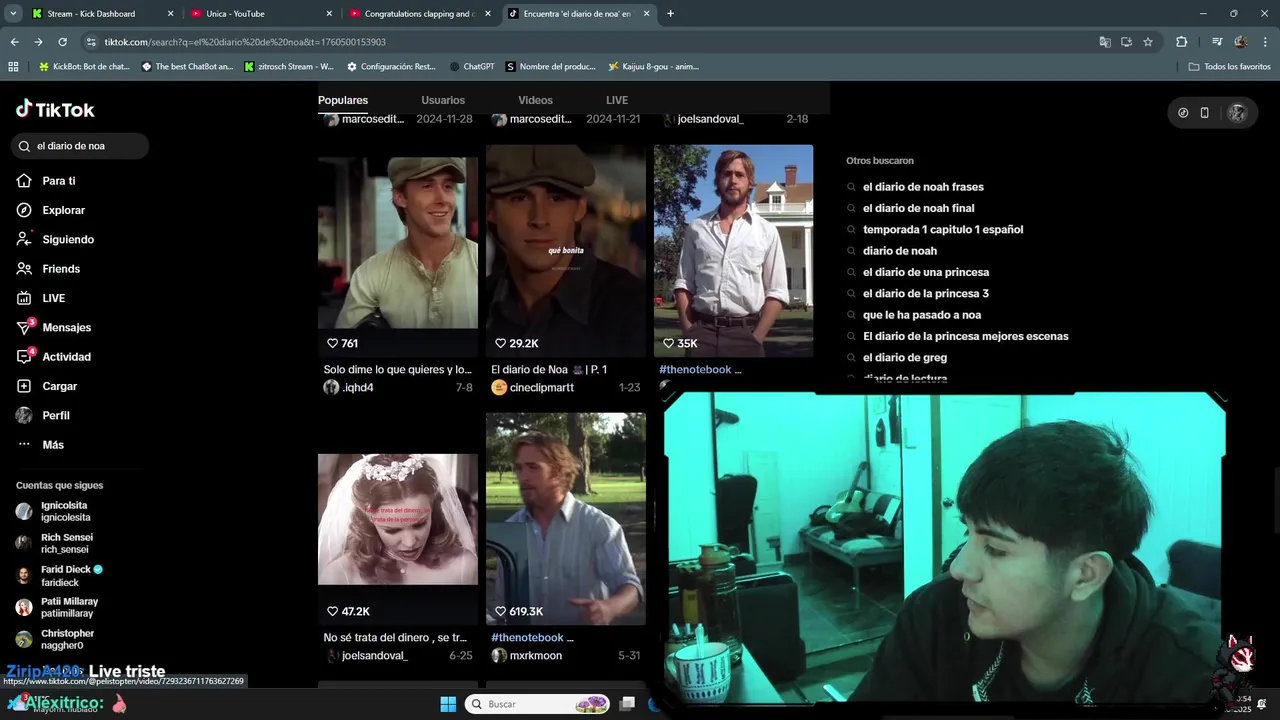This screenshot has width=1280, height=720.
Task: Bookmark this page with star icon
Action: tap(1148, 42)
